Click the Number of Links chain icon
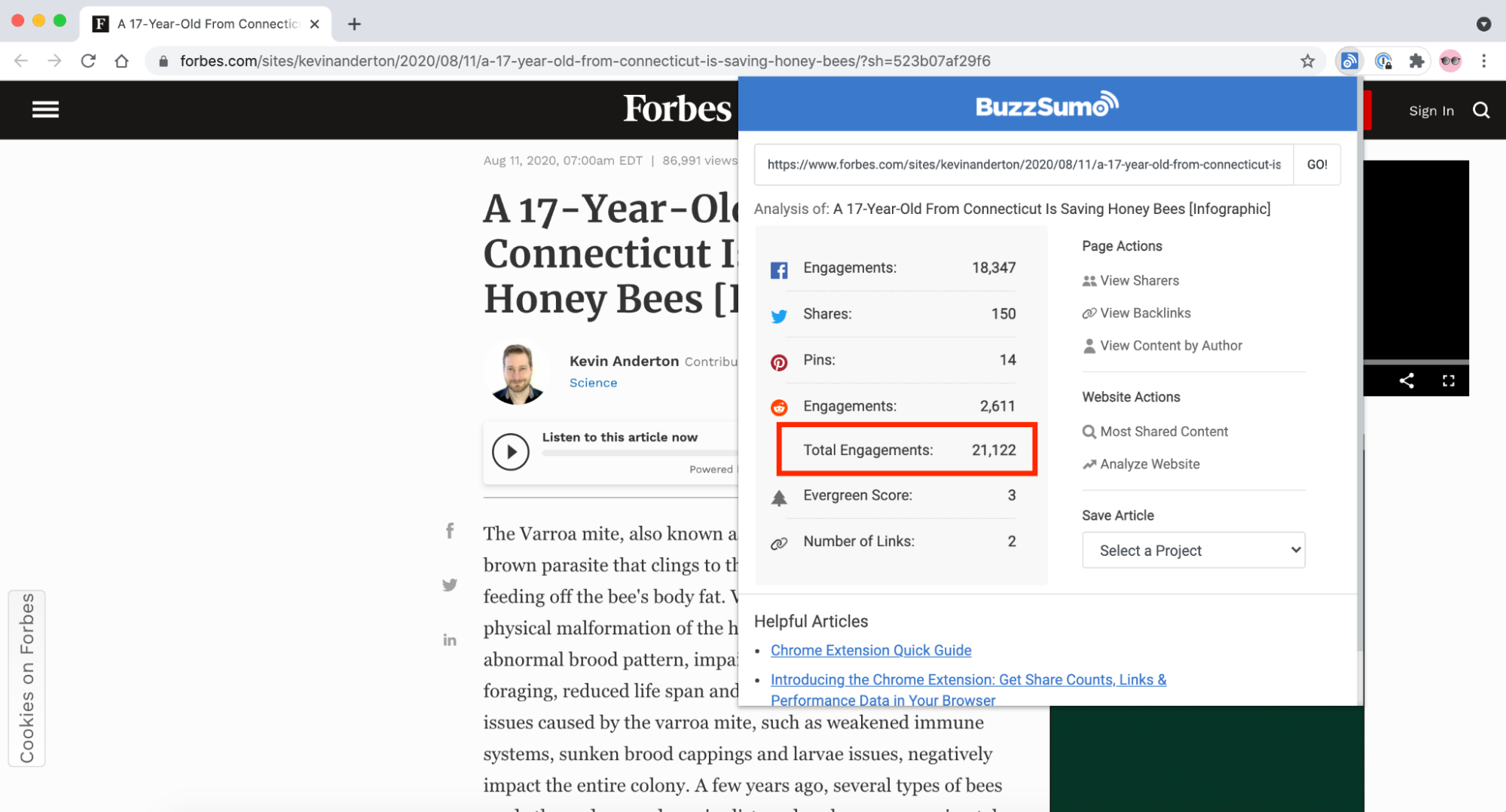1506x812 pixels. [x=779, y=543]
